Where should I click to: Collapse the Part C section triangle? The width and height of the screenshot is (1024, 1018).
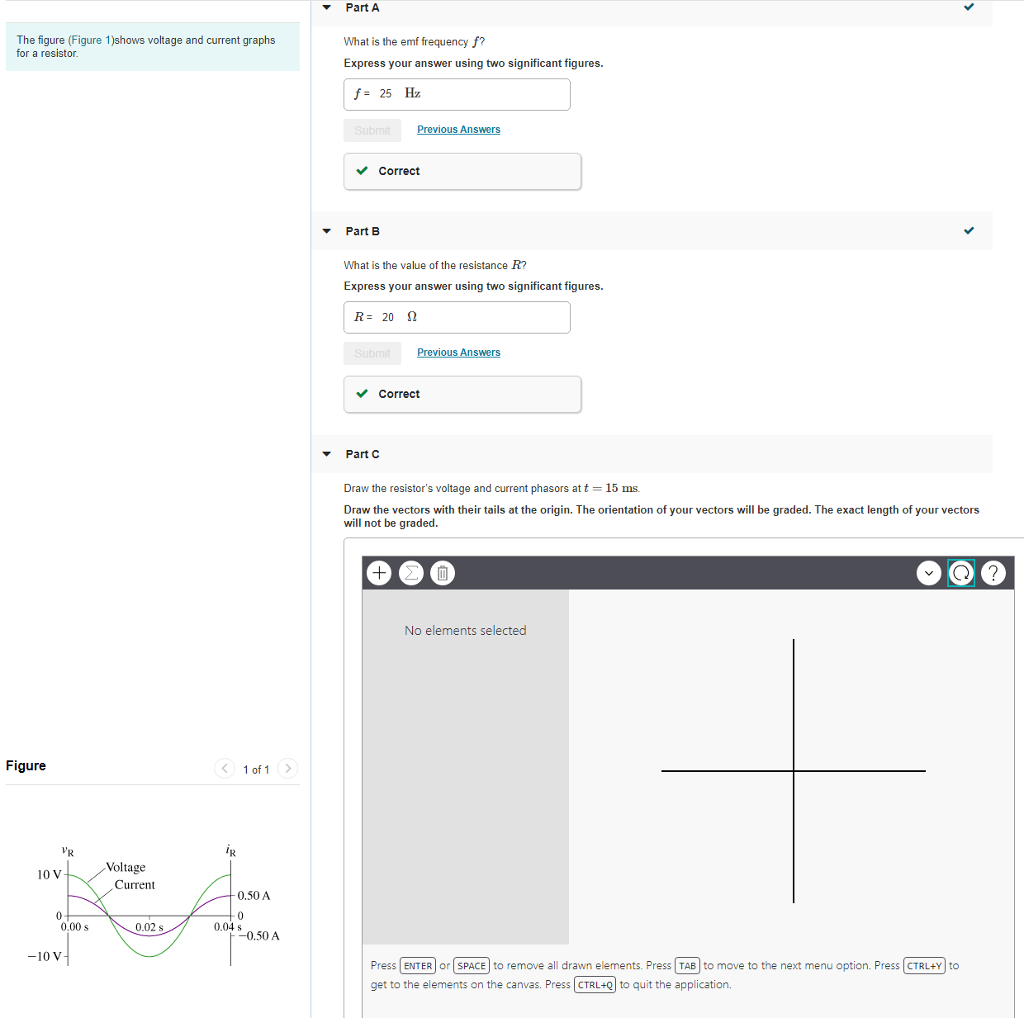(x=326, y=454)
